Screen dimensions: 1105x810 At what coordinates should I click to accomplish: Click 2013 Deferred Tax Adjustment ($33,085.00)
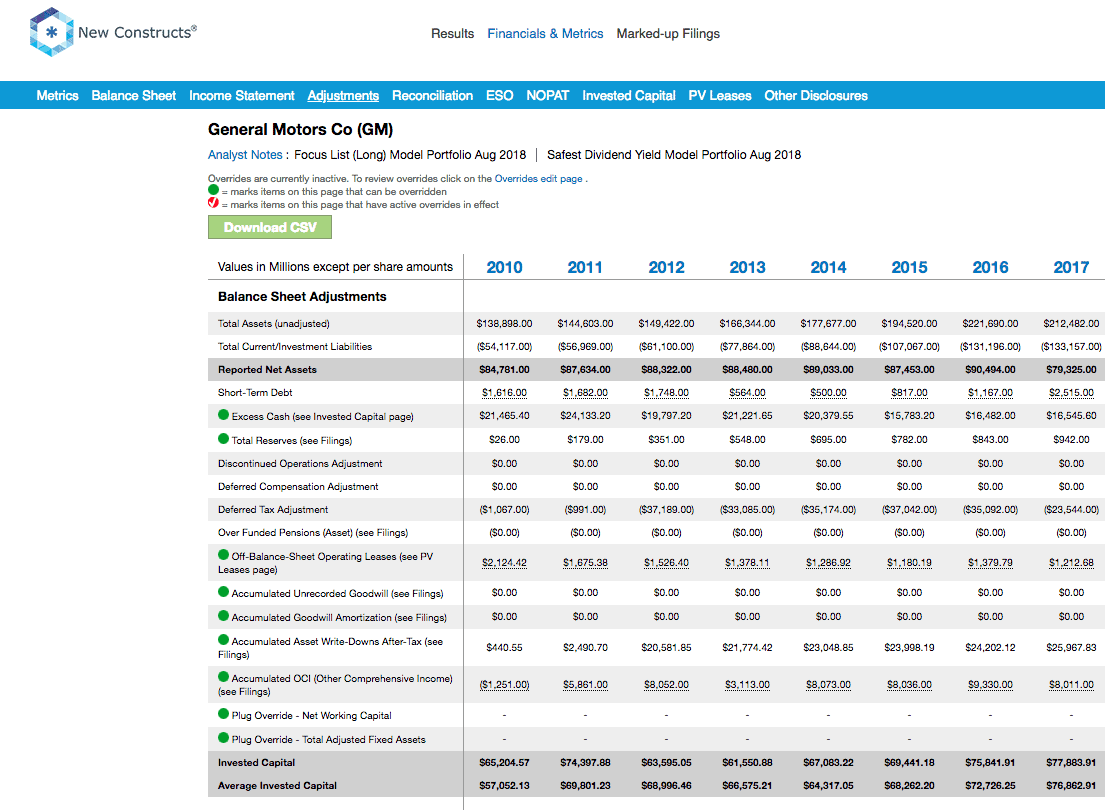pos(747,510)
